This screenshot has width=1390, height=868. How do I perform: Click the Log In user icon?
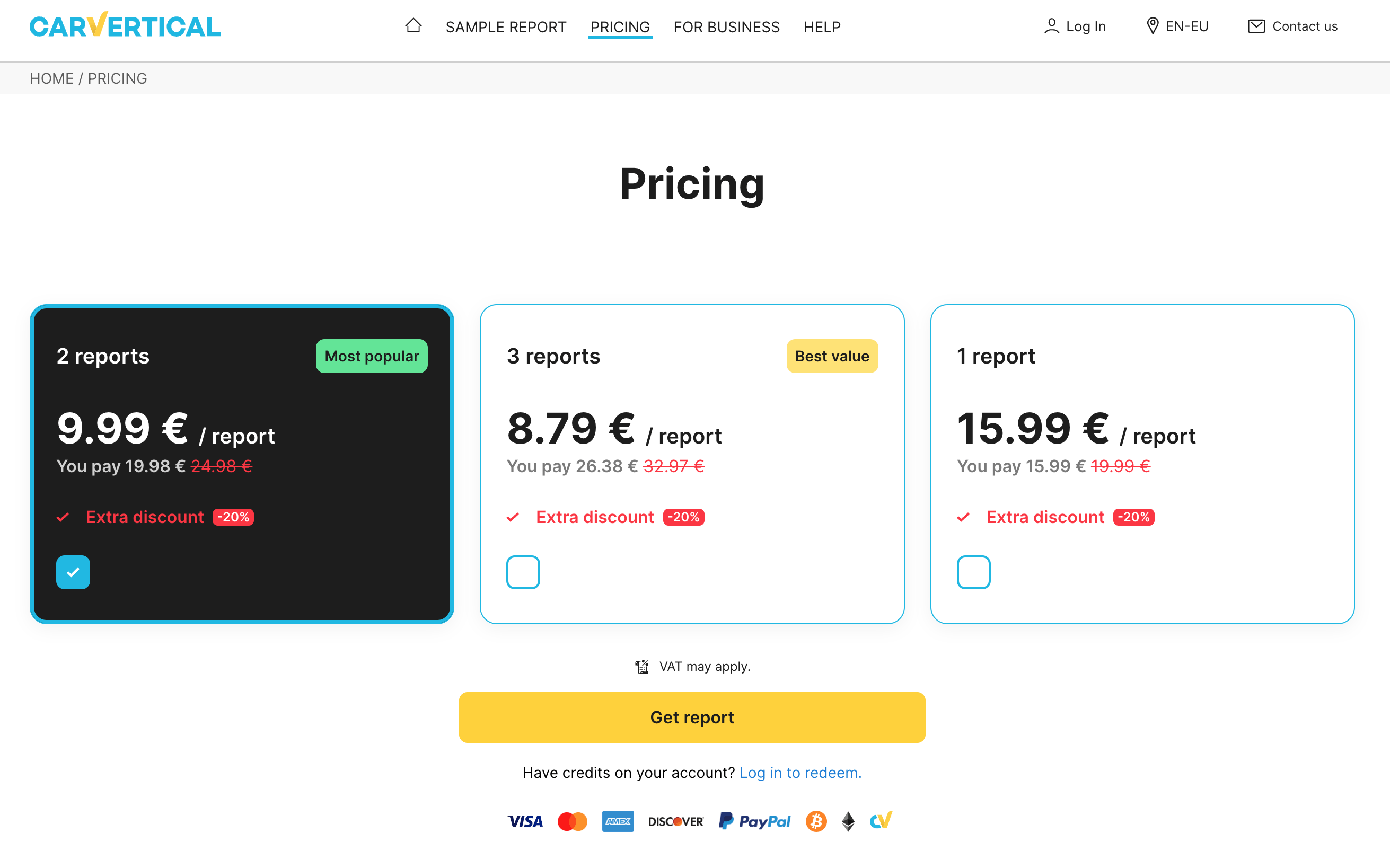[1051, 26]
